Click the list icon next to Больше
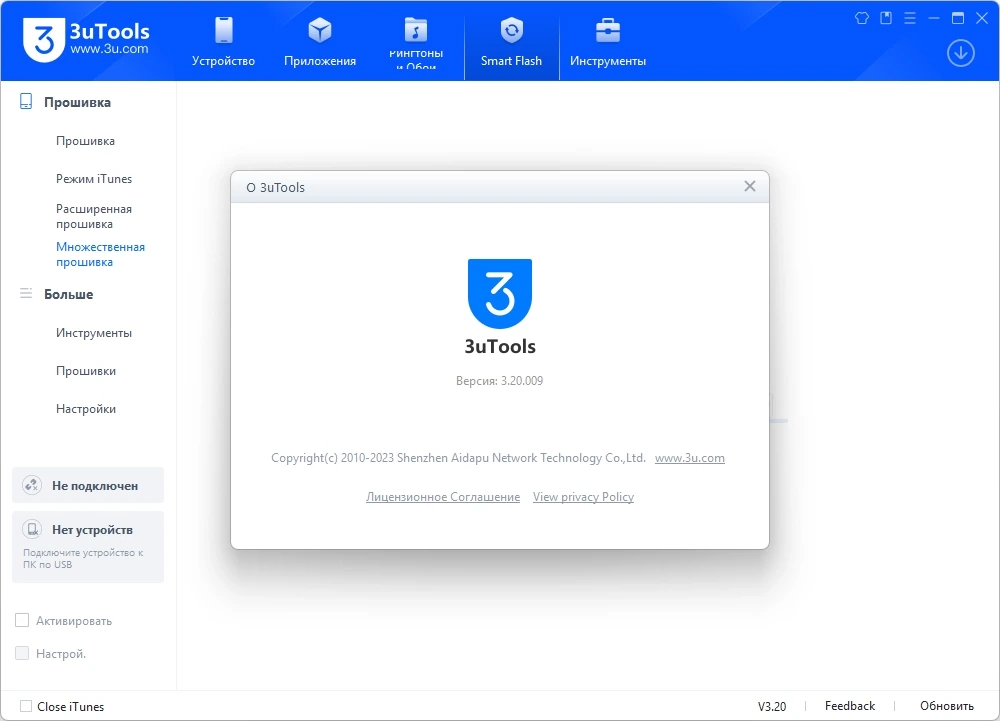 click(26, 293)
